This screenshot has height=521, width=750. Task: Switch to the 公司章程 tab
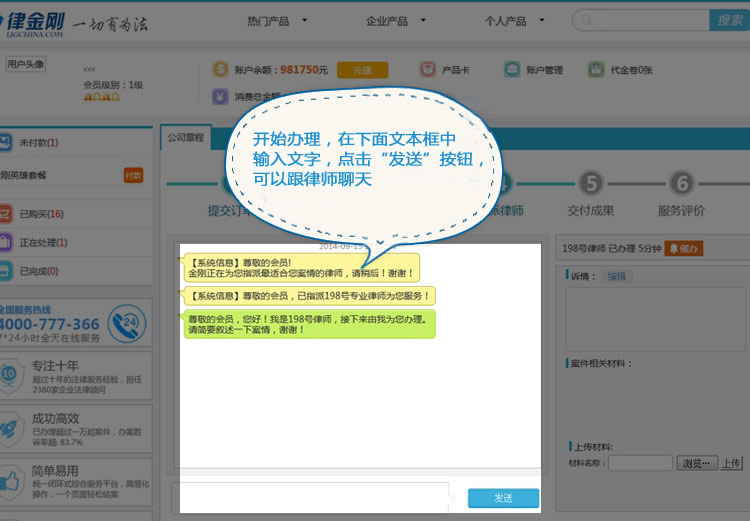pyautogui.click(x=184, y=137)
